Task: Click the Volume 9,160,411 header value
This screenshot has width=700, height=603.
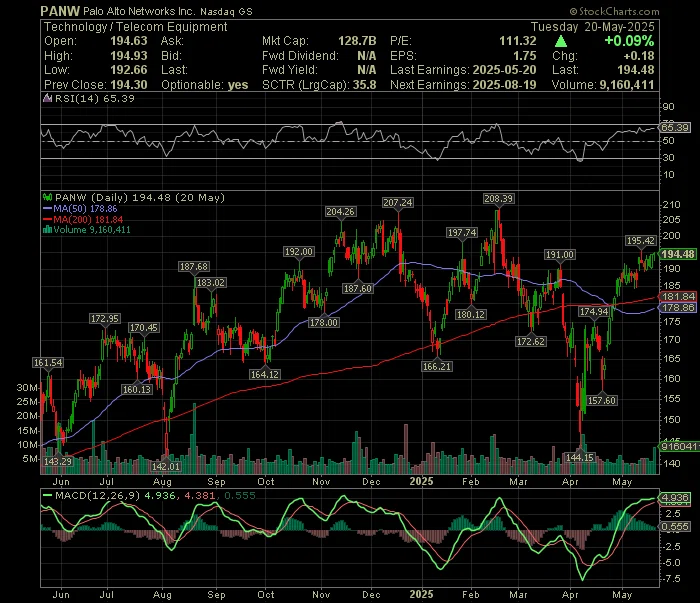Action: [627, 85]
